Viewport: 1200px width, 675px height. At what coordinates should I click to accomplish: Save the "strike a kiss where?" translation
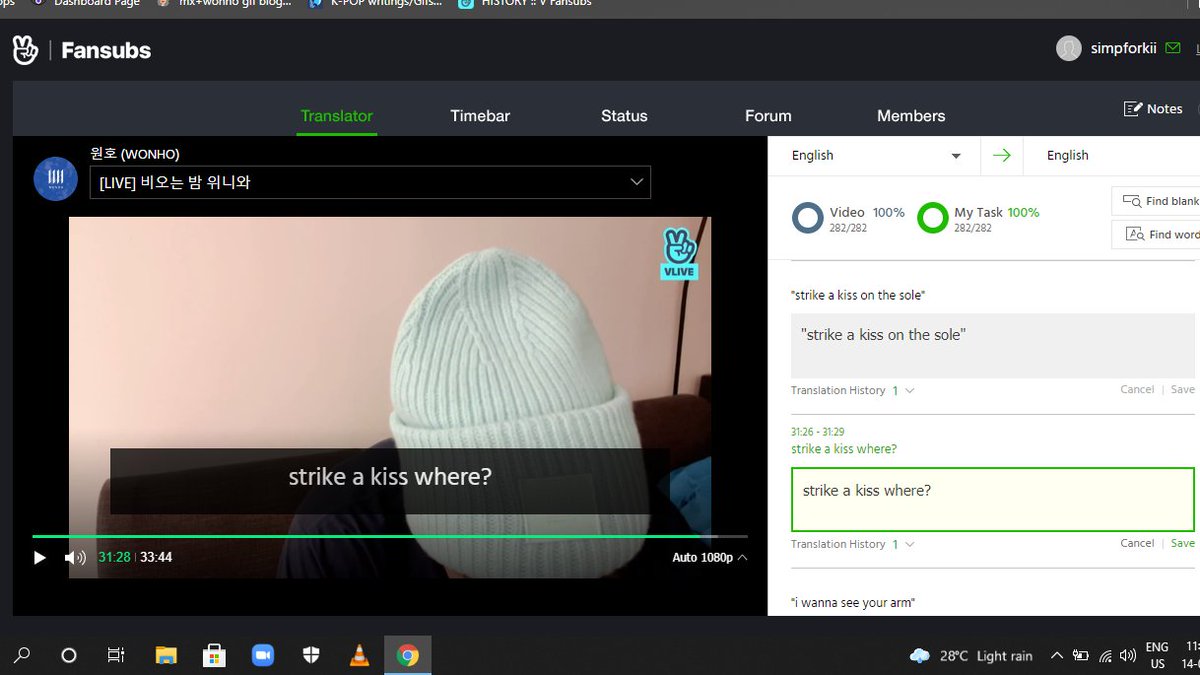1183,543
